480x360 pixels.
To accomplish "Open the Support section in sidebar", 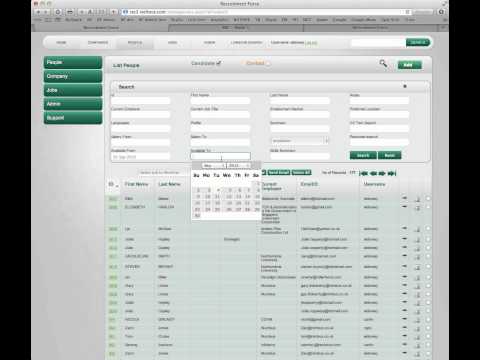I will pos(73,118).
